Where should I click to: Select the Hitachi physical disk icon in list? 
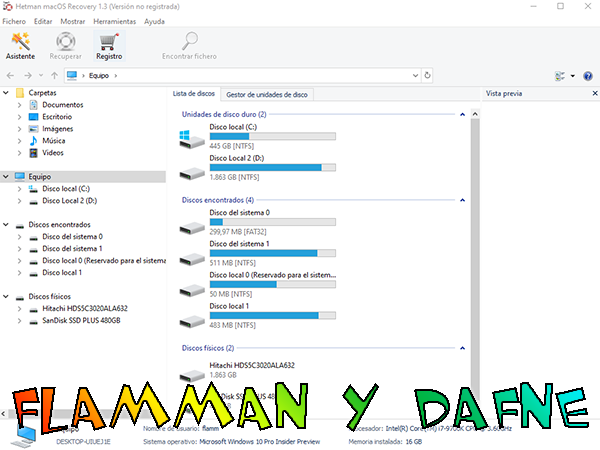pos(192,375)
